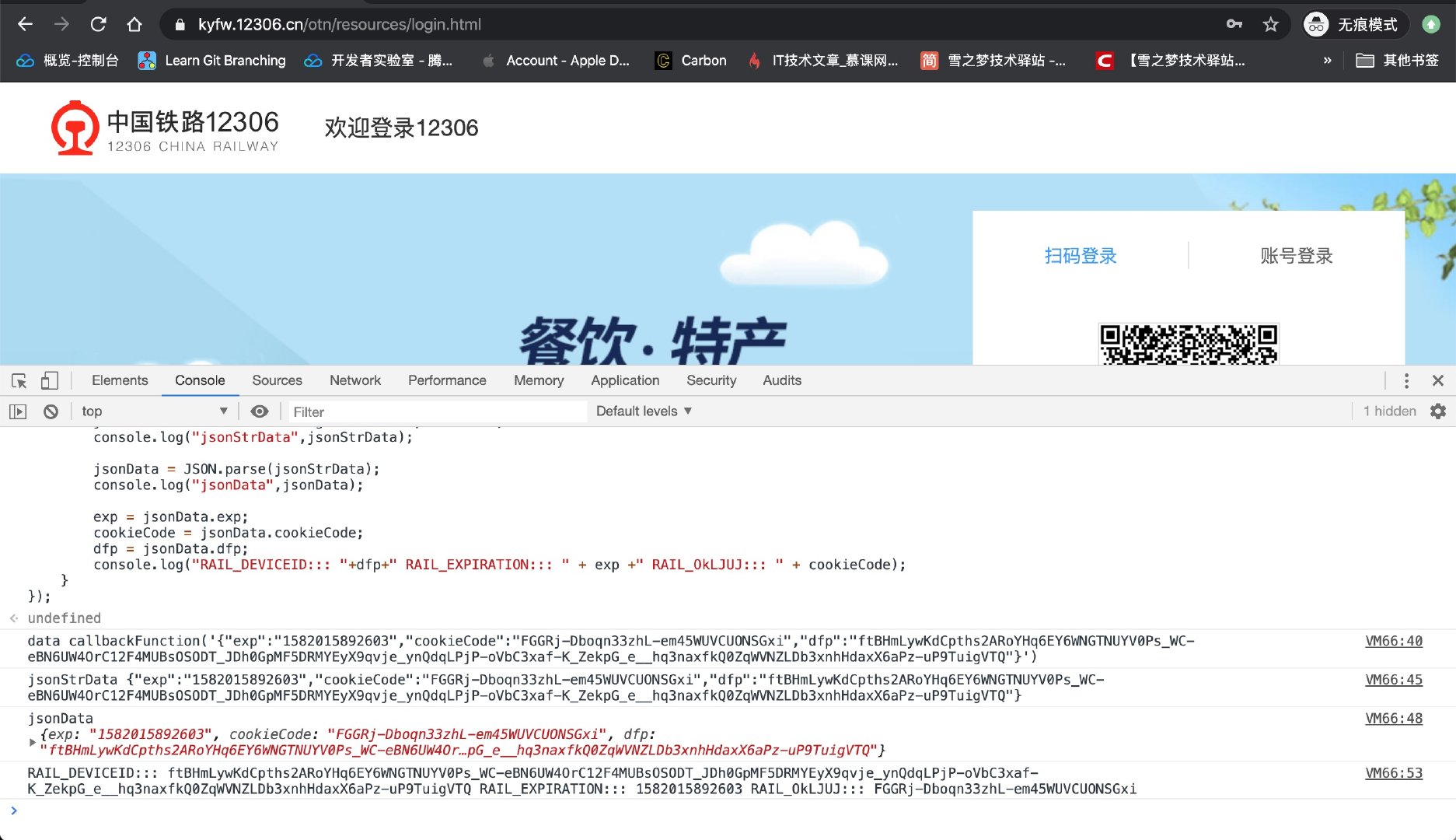Screen dimensions: 1456x840
Task: Open DevTools settings gear
Action: tap(1438, 411)
